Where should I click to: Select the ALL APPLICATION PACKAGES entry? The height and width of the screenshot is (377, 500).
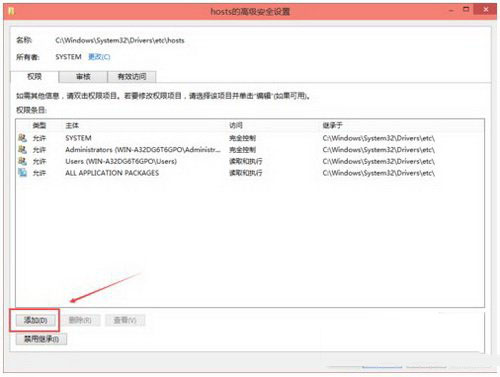112,173
